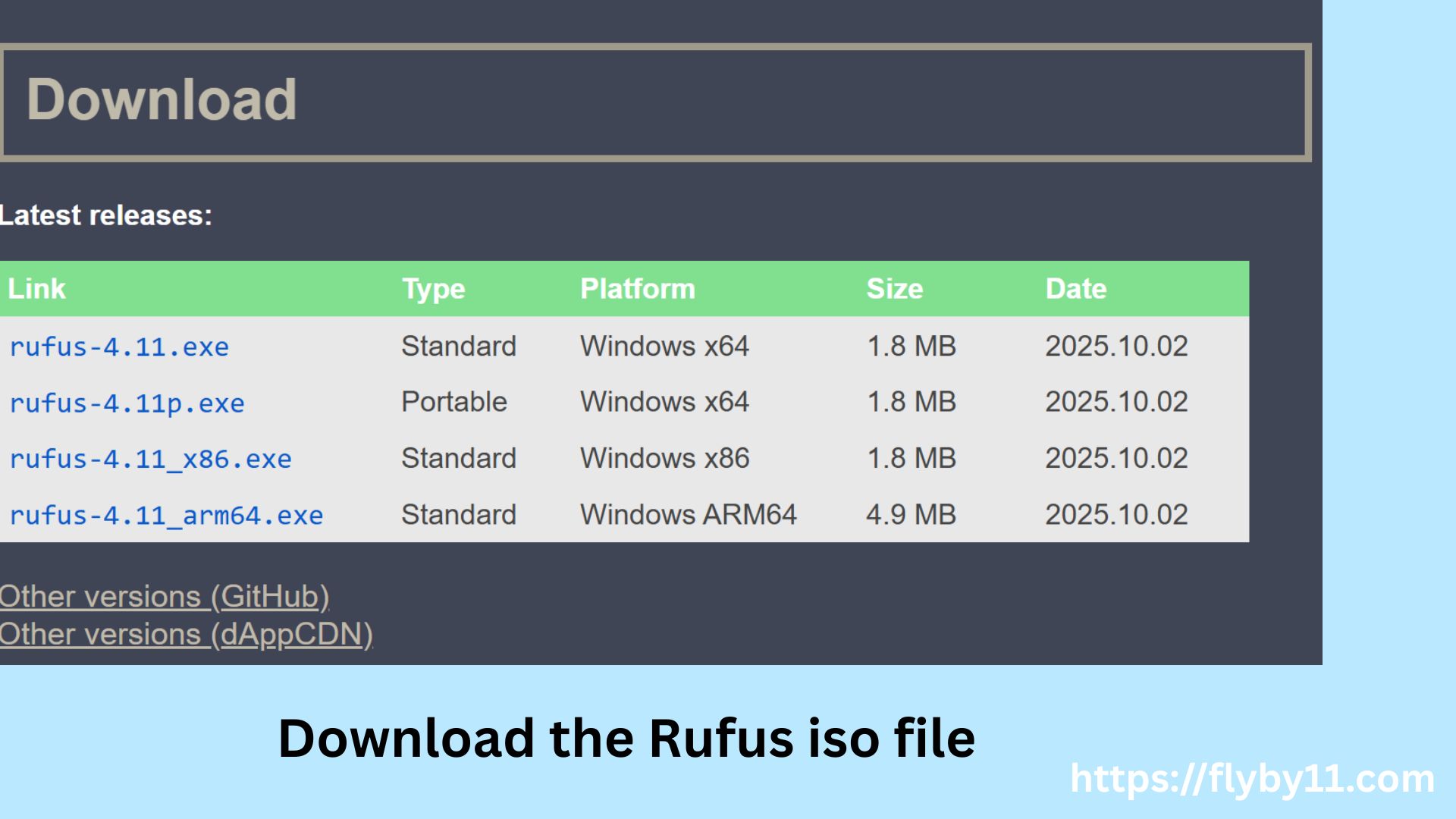1456x819 pixels.
Task: Download the portable rufus-4.11p.exe file
Action: pos(127,403)
